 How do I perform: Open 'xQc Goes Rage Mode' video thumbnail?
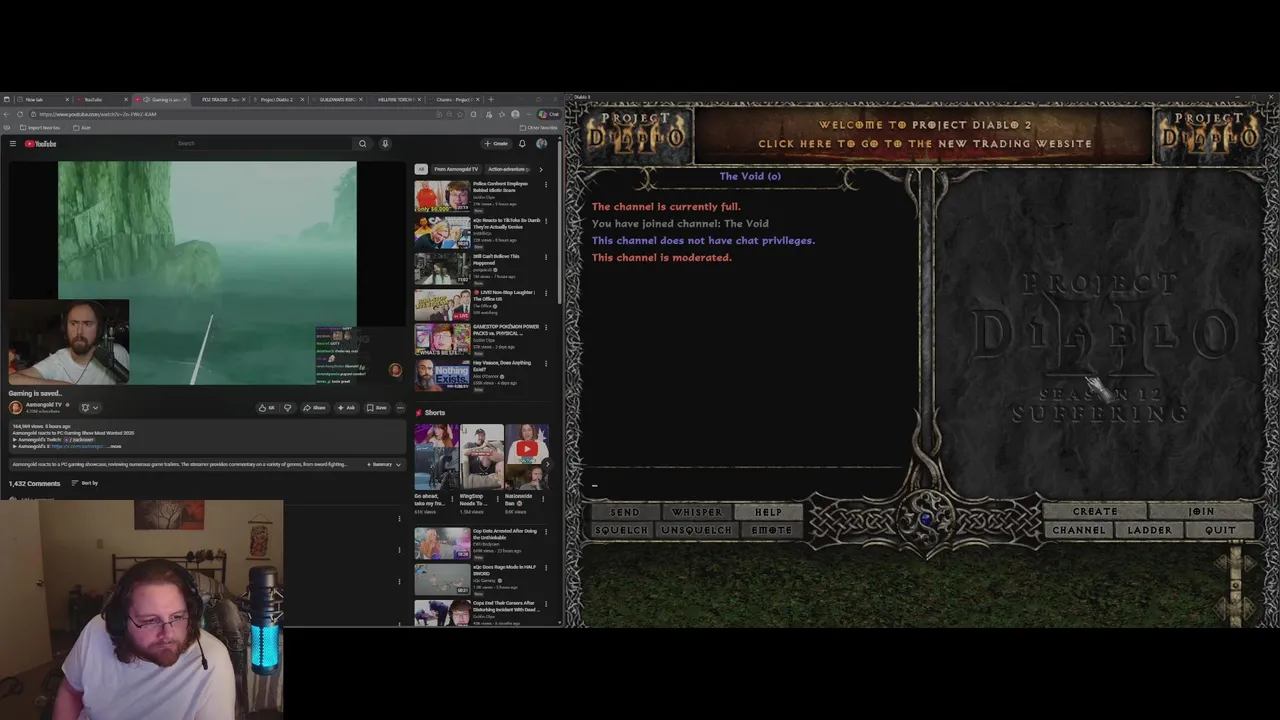click(442, 580)
